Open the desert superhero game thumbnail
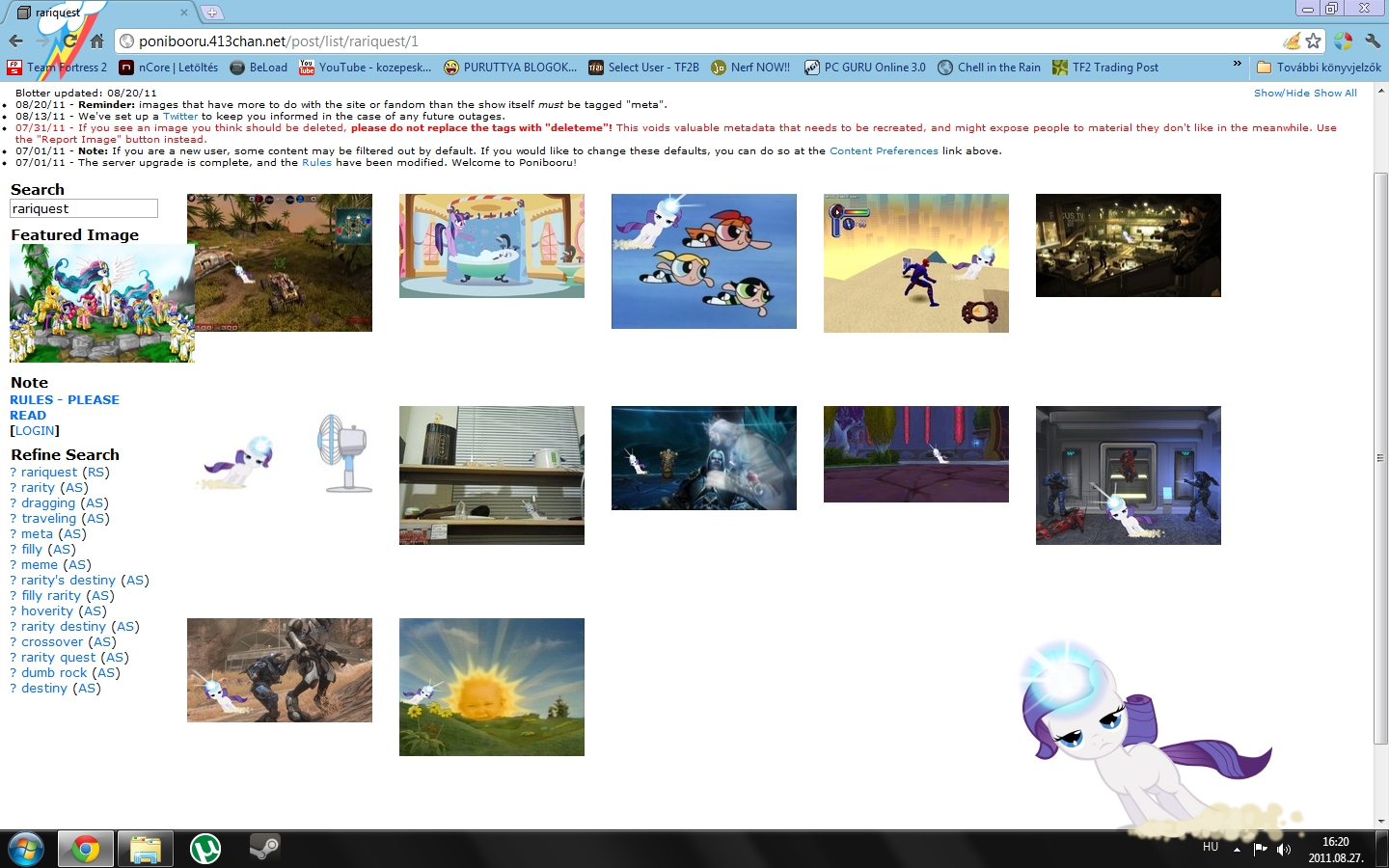Image resolution: width=1389 pixels, height=868 pixels. click(916, 263)
